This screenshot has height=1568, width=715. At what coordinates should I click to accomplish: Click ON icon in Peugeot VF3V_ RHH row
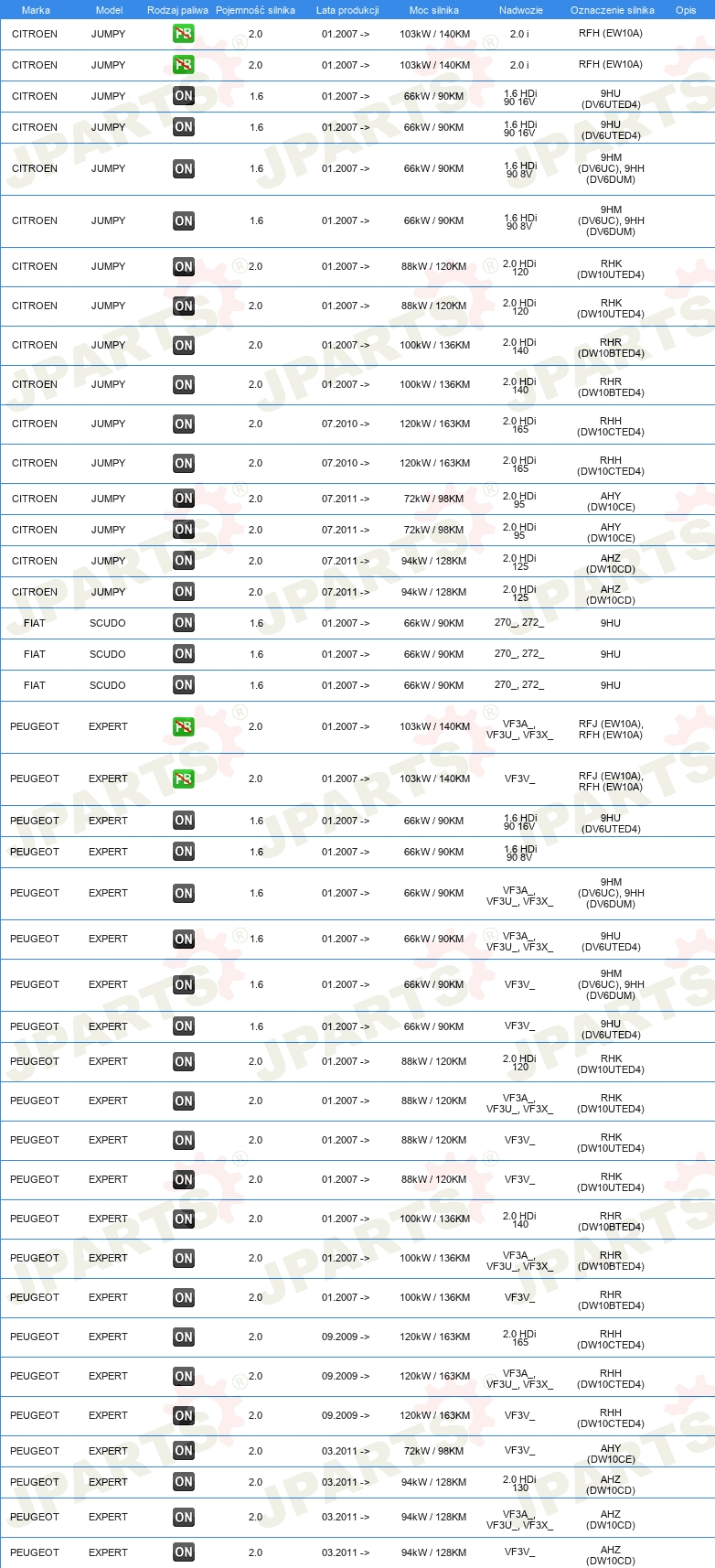(184, 1415)
